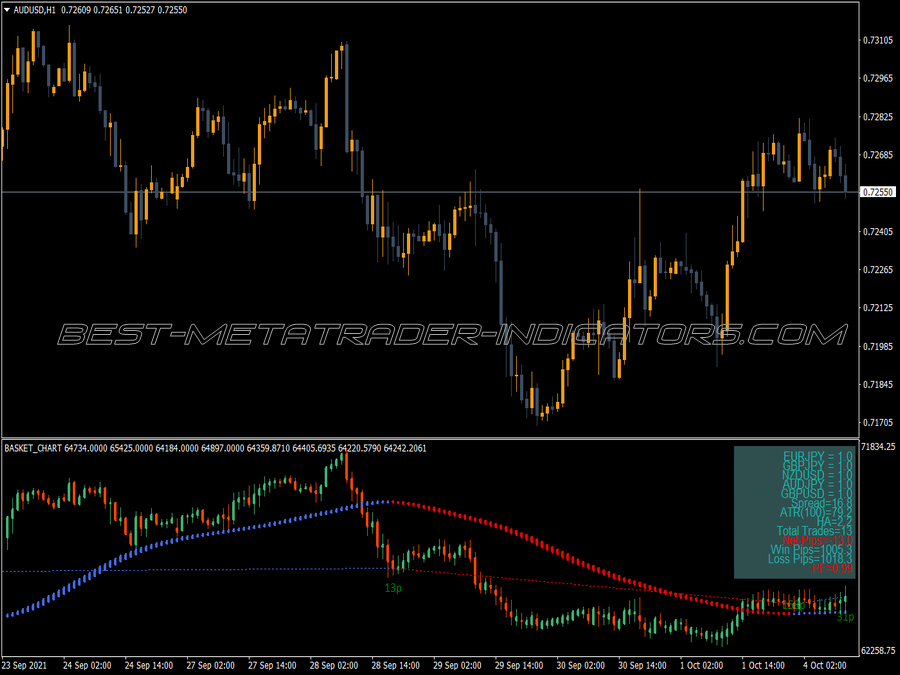Screen dimensions: 900x675
Task: Click the BASKET_CHART indicator label
Action: (x=33, y=448)
